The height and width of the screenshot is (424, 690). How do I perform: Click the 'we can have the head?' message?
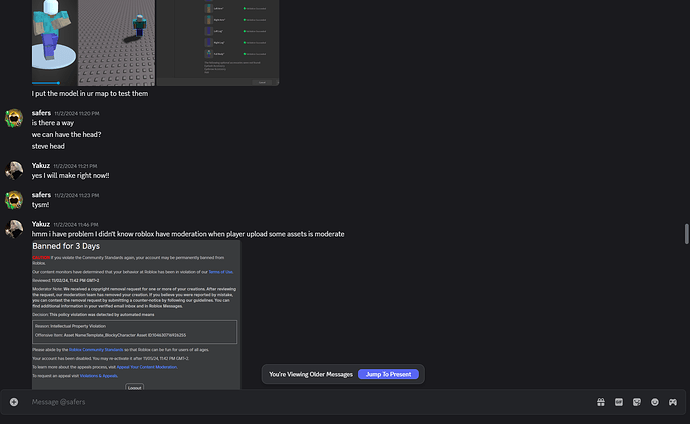pos(66,135)
